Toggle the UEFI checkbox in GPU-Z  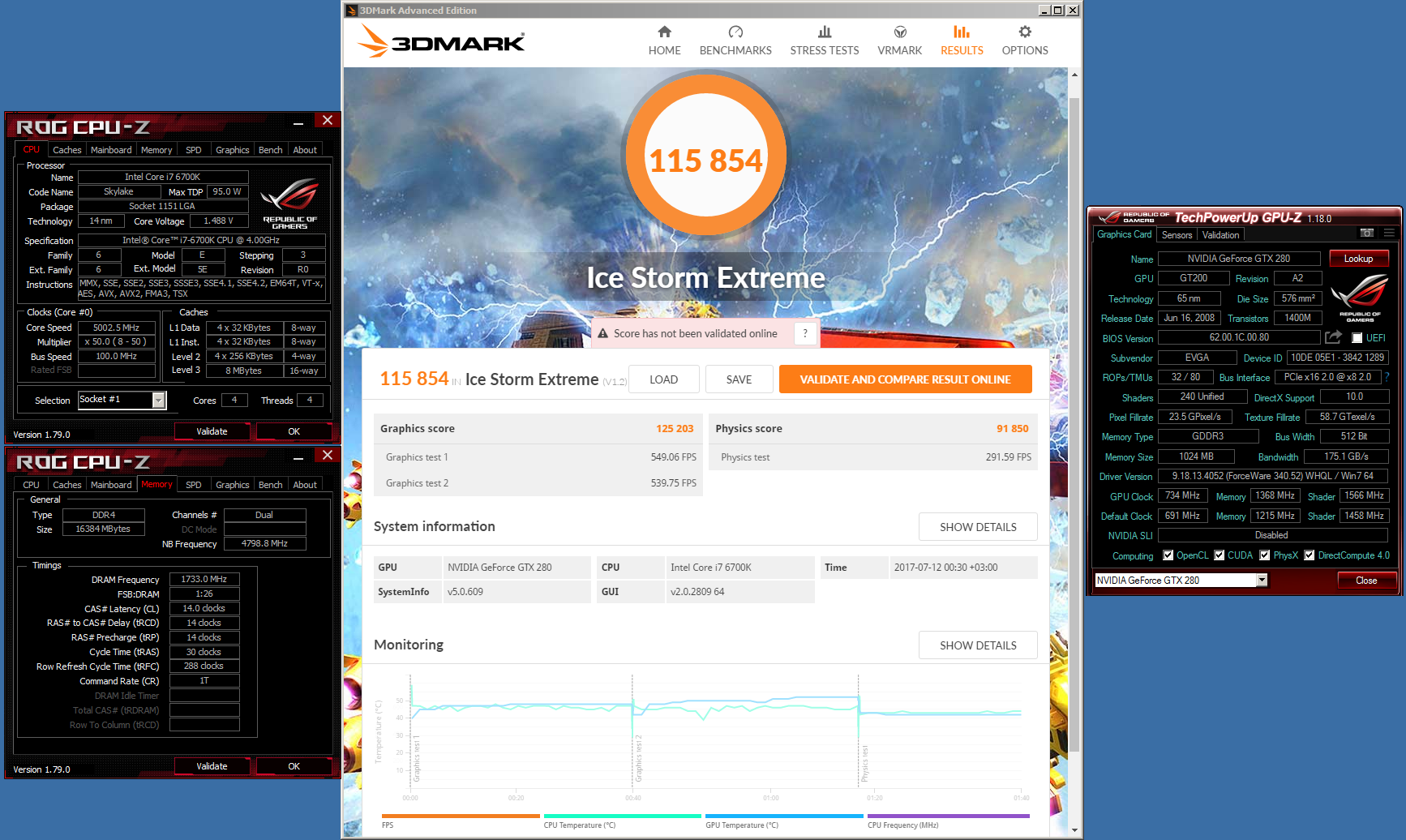(1357, 338)
